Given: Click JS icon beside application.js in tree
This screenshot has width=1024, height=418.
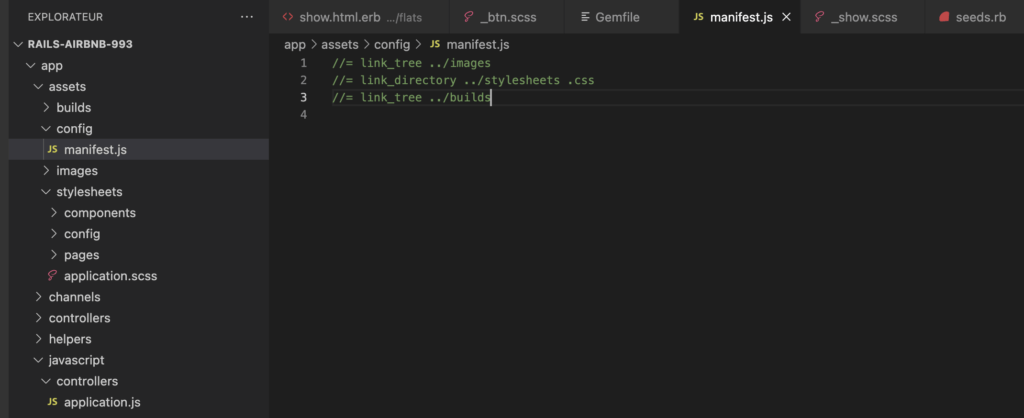Looking at the screenshot, I should coord(53,402).
